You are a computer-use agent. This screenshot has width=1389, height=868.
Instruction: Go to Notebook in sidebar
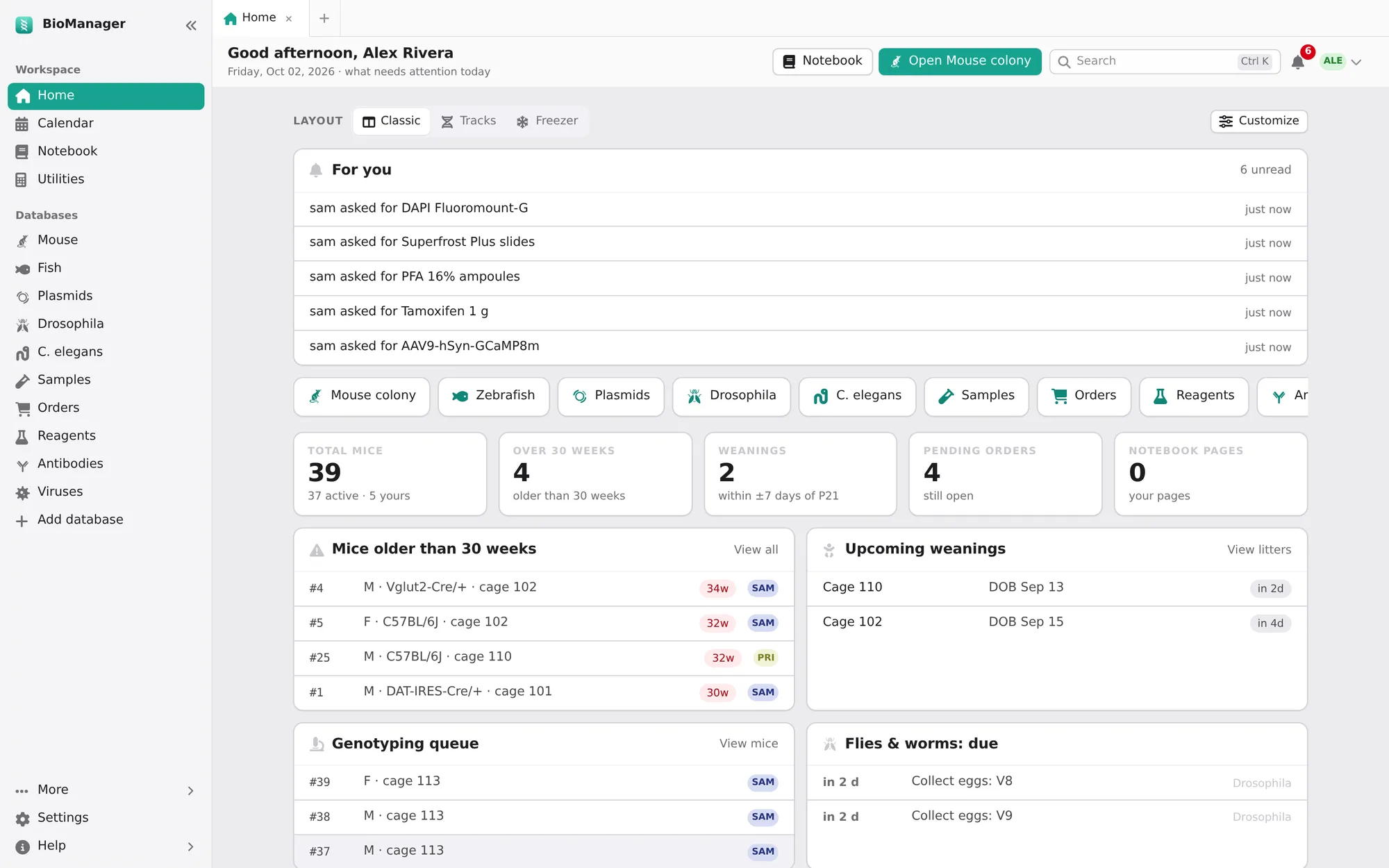[x=106, y=151]
